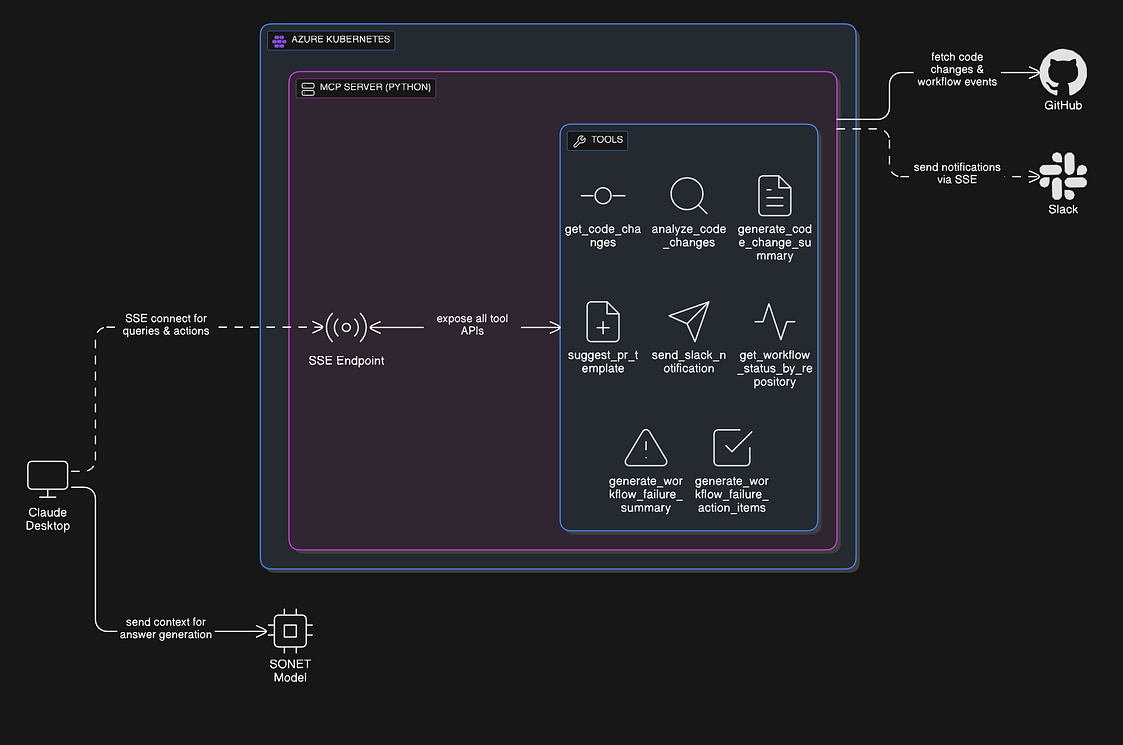Screen dimensions: 1123x745
Task: Select the Claude Desktop monitor icon
Action: click(47, 477)
